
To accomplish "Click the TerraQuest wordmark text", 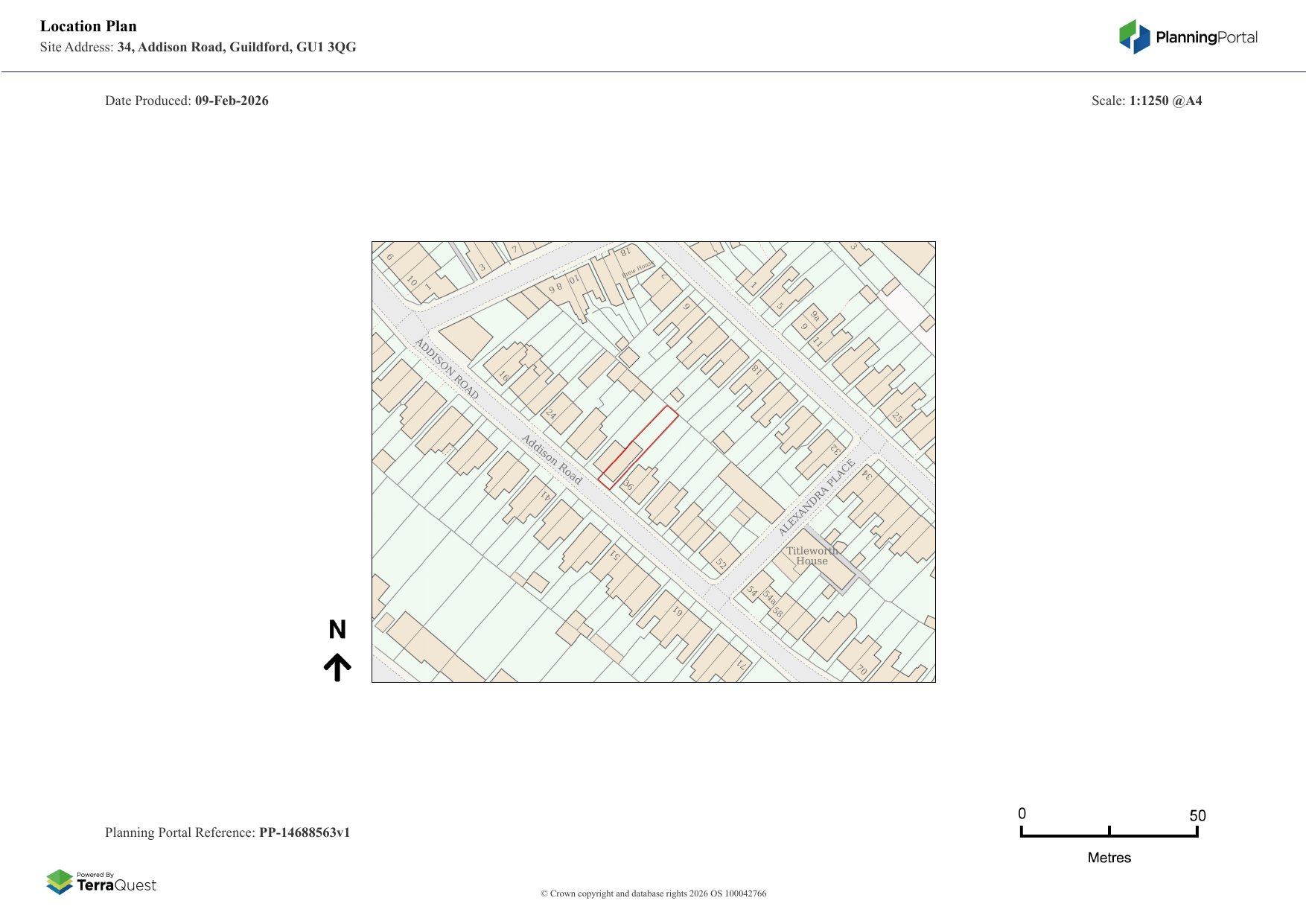I will click(x=117, y=885).
